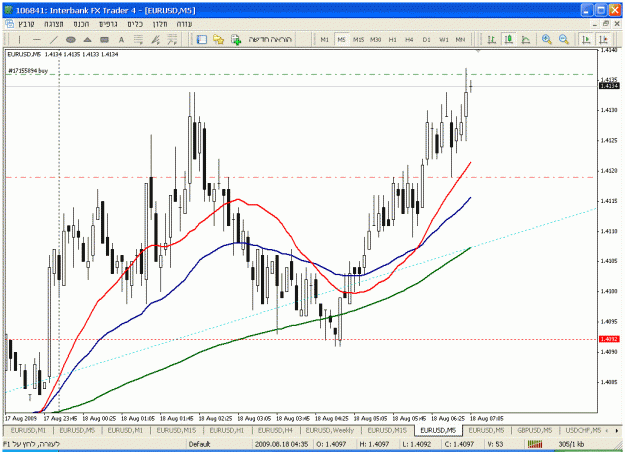This screenshot has height=452, width=625.
Task: Switch to the EURUSD,Weekly chart tab
Action: [x=330, y=430]
